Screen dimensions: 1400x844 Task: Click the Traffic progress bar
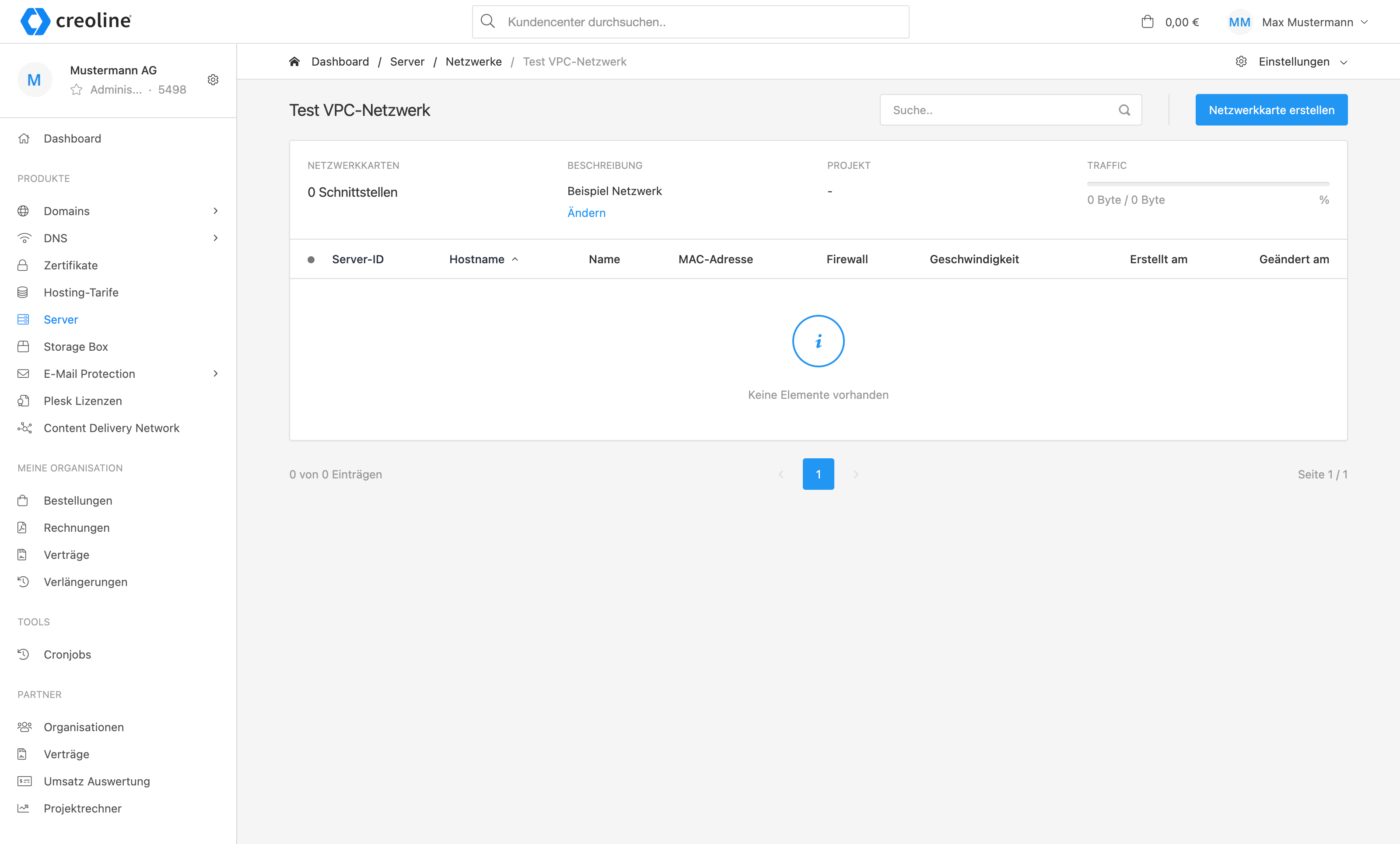click(1208, 184)
